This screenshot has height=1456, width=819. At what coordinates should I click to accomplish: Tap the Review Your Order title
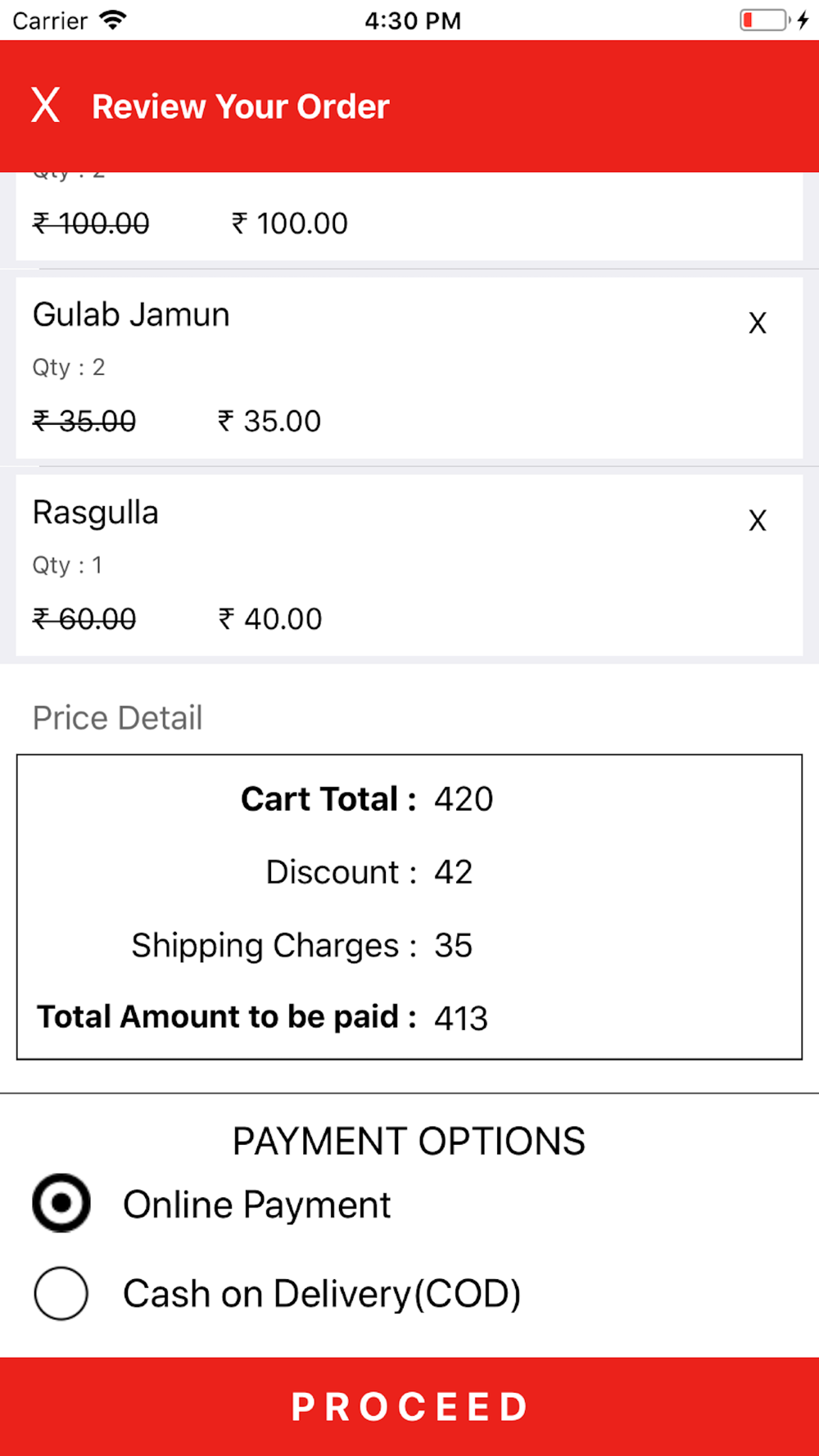(241, 106)
